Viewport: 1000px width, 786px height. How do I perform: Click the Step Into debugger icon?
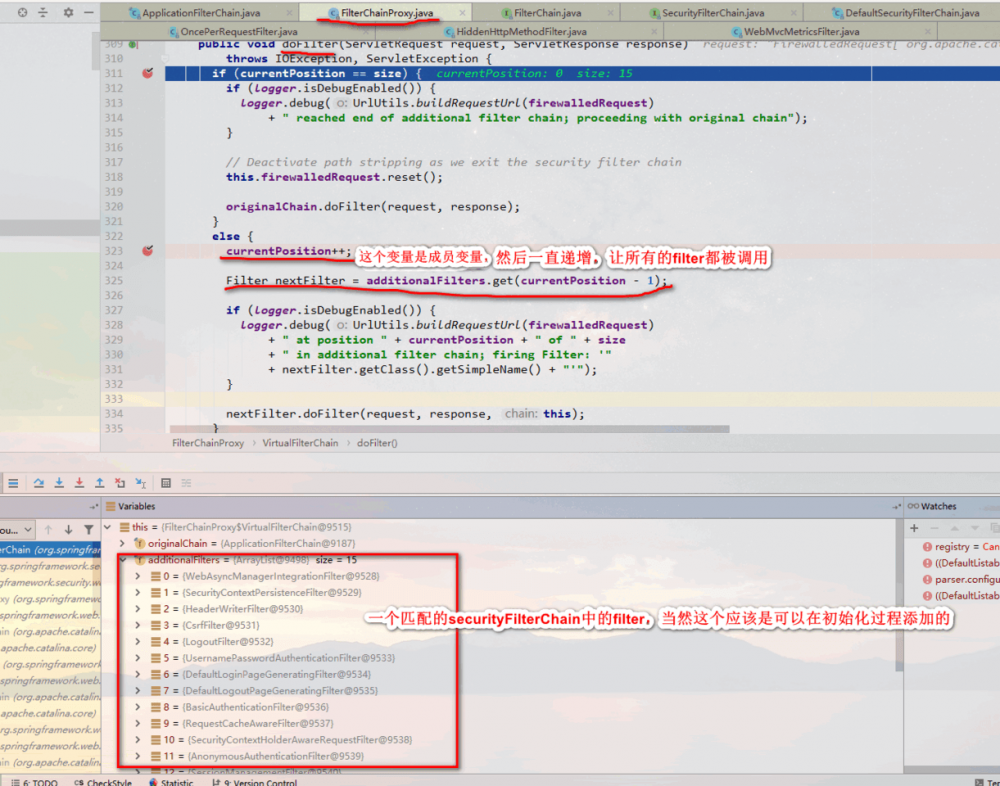pyautogui.click(x=59, y=483)
